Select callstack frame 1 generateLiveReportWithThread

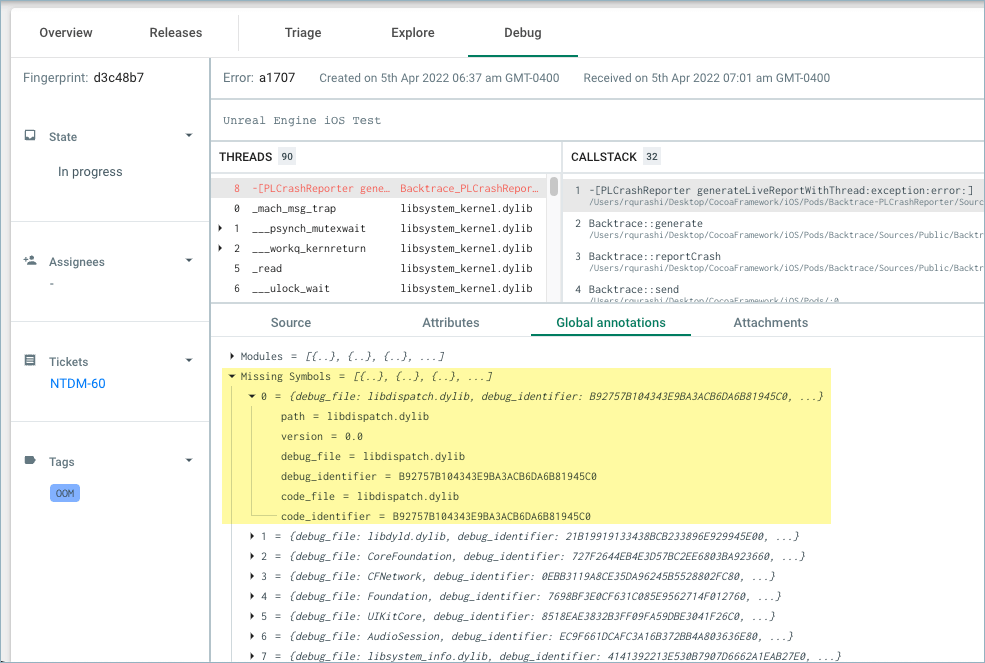tap(774, 195)
